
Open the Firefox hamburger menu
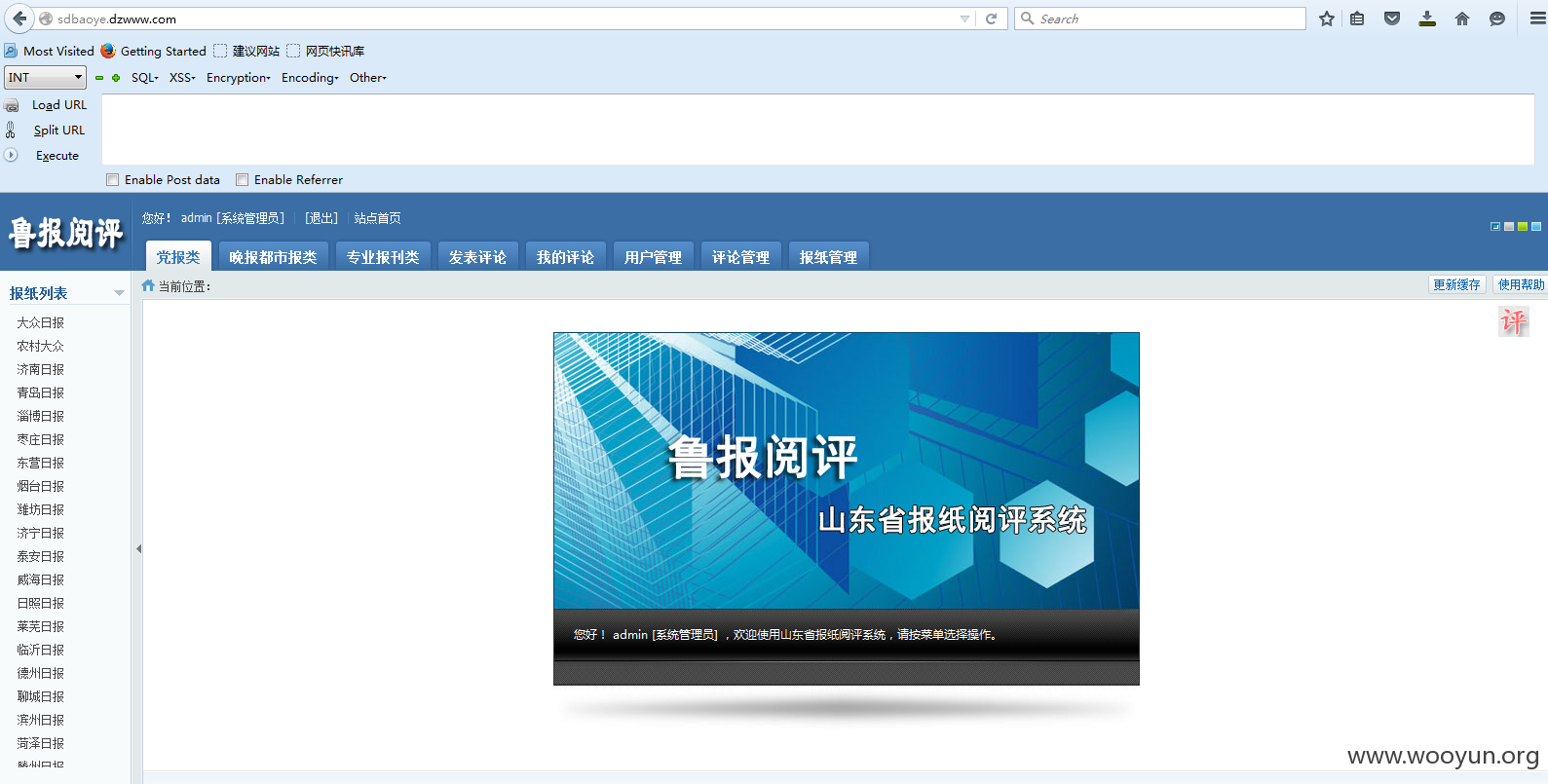point(1537,19)
